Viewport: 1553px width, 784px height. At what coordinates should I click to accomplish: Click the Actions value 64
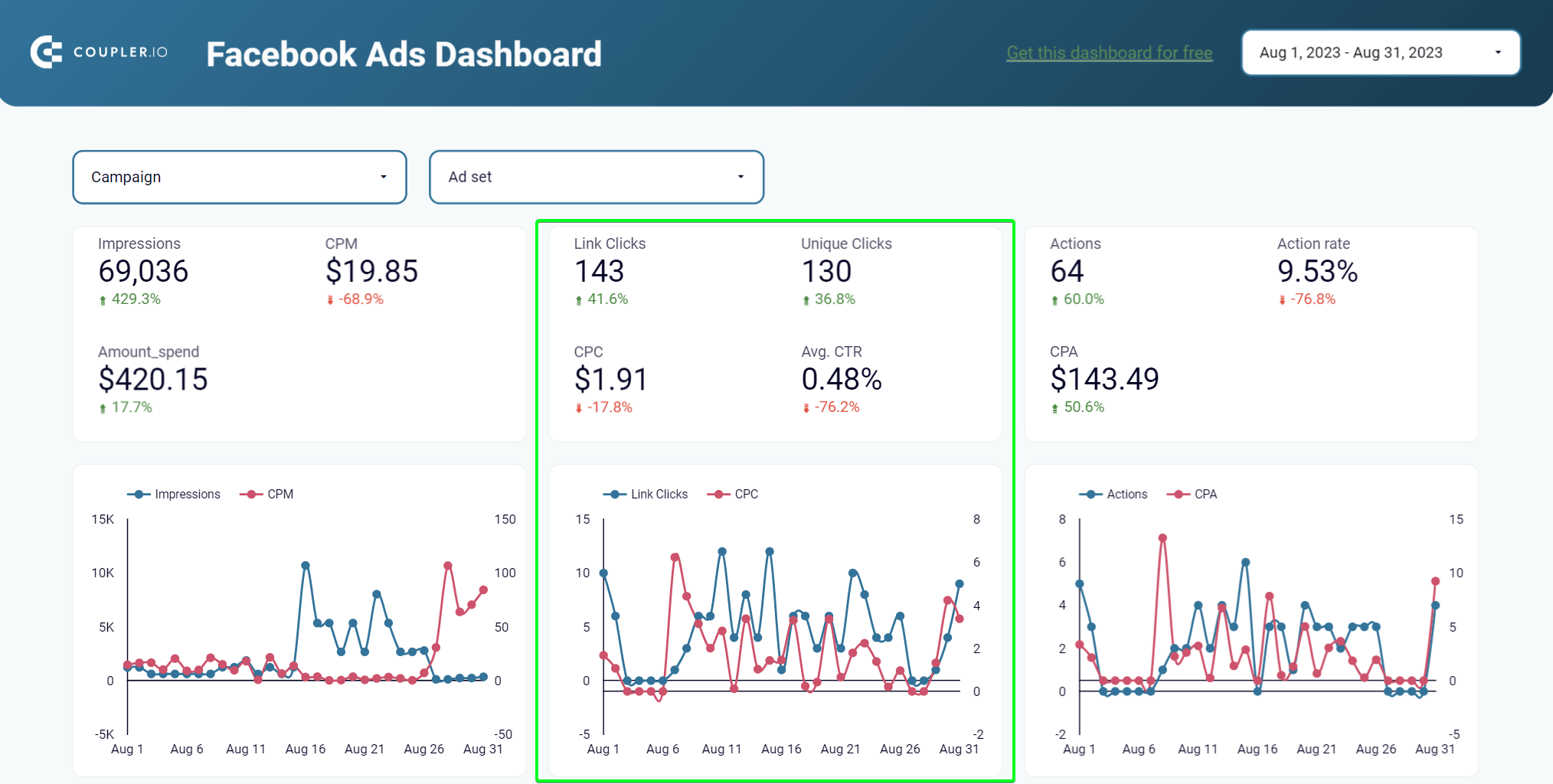click(1067, 271)
